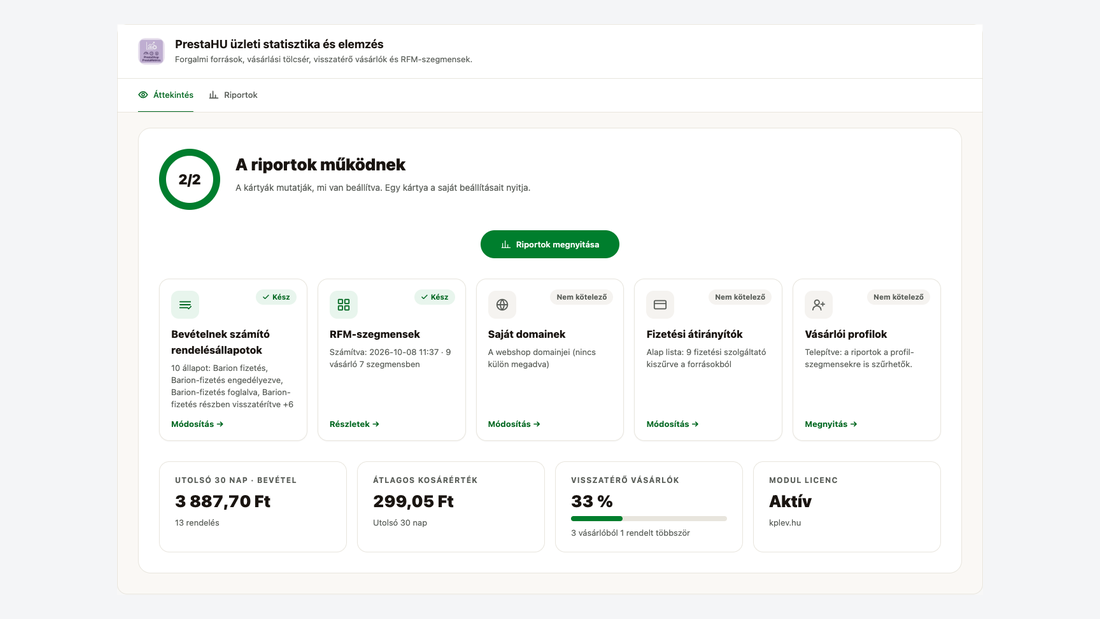Click the credit card icon for Fizetési átirányítók
The width and height of the screenshot is (1100, 619).
coord(660,305)
